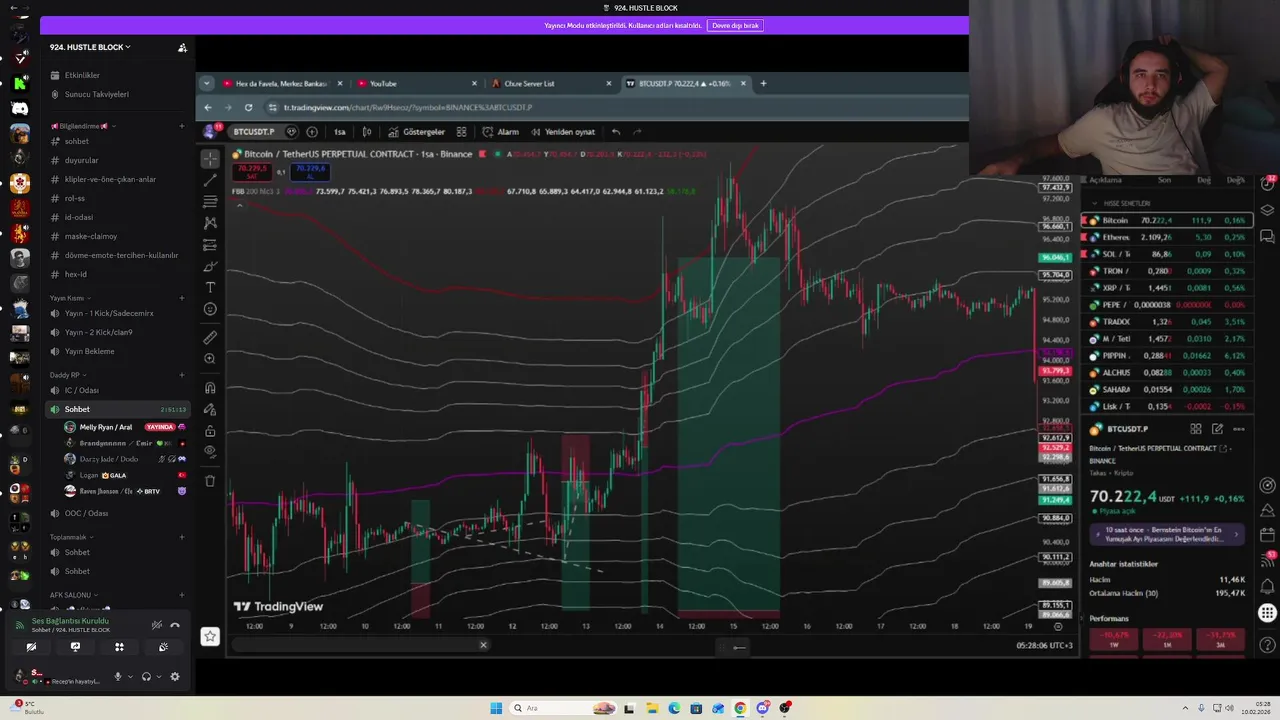Open the 1sa timeframe dropdown

tap(340, 131)
